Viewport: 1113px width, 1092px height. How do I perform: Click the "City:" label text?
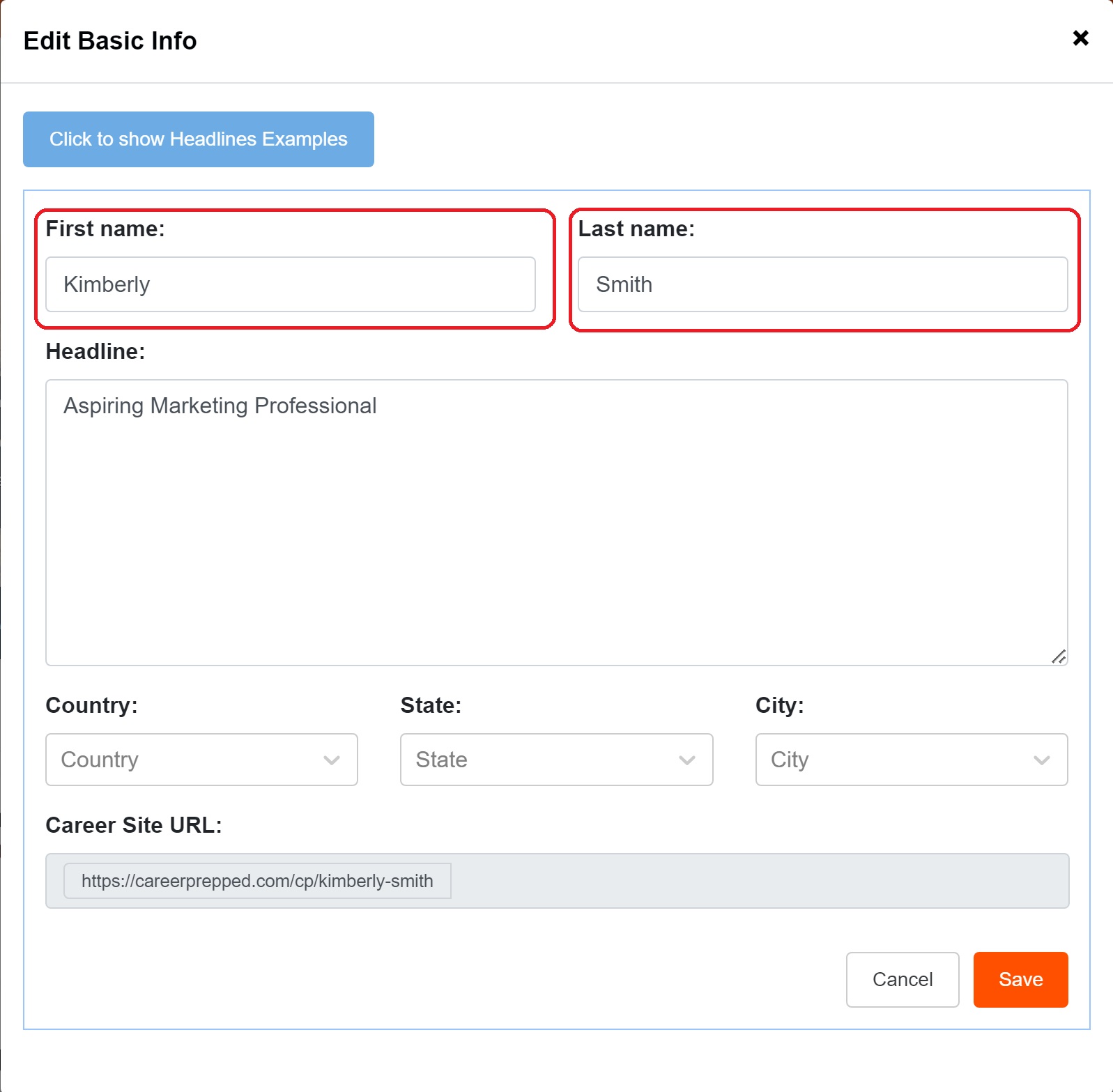[x=779, y=705]
